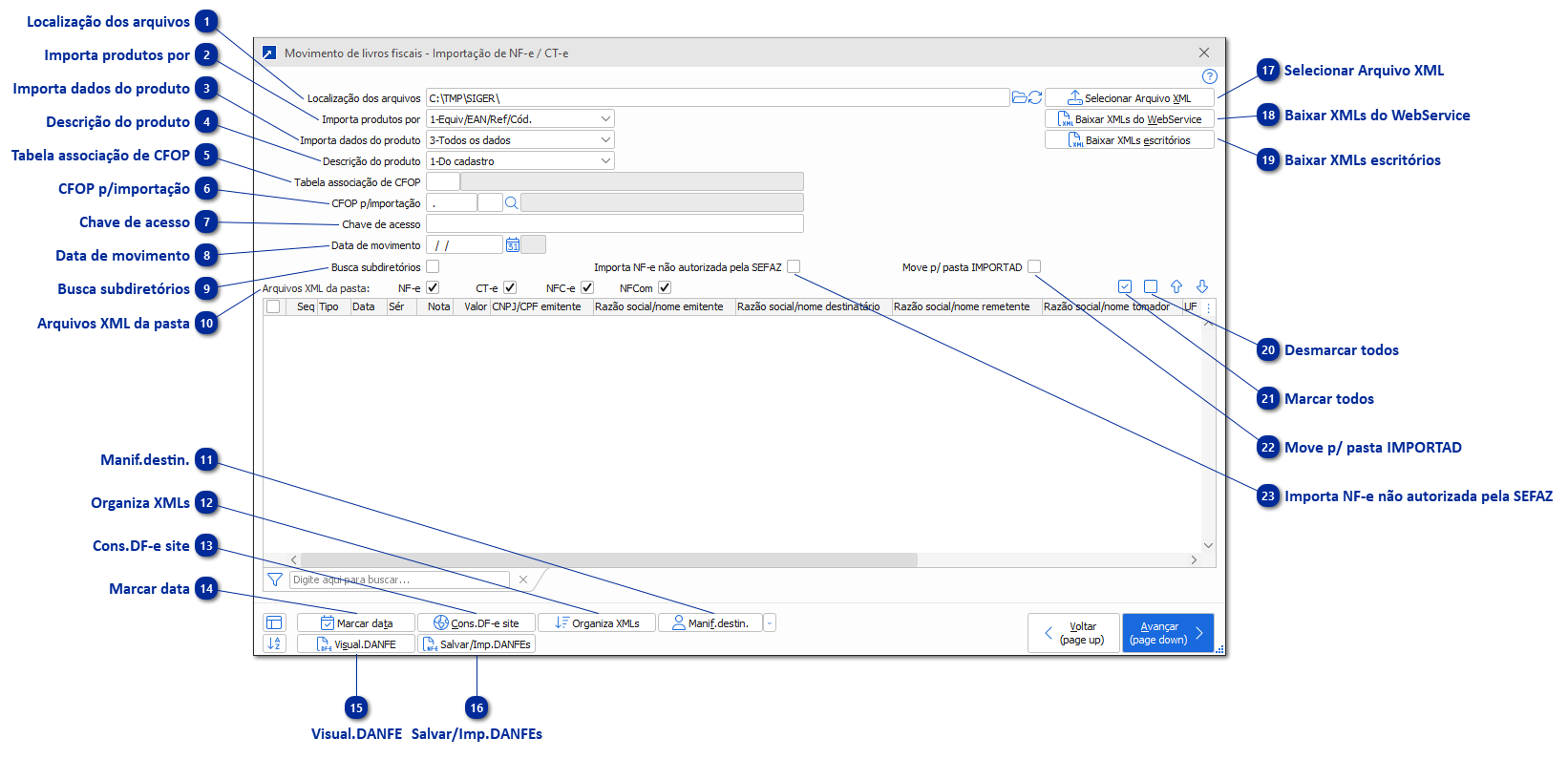Click the Voltar (page up) button
The height and width of the screenshot is (759, 1568).
[x=1073, y=632]
